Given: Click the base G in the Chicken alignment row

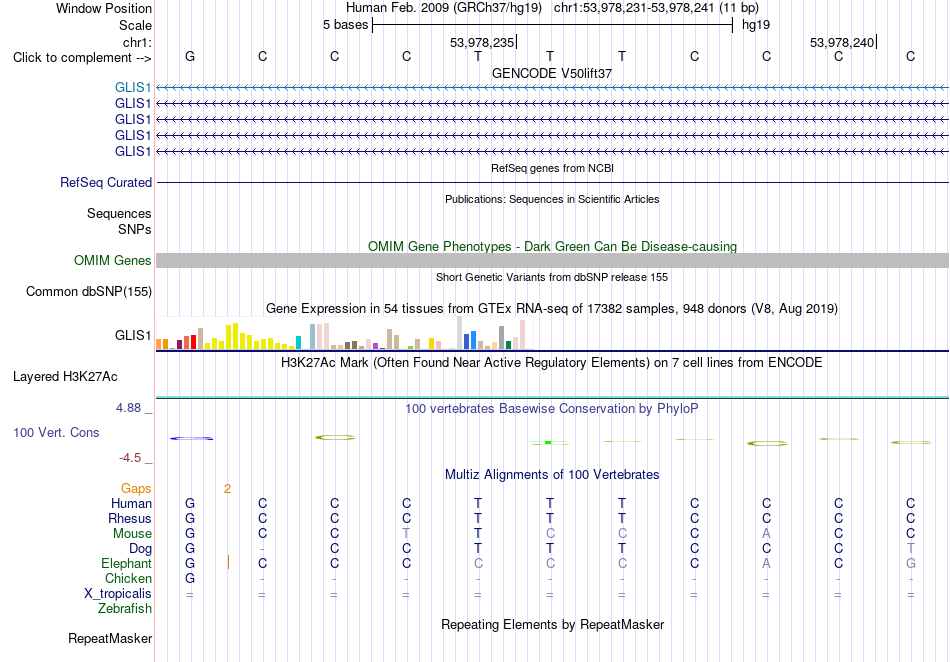Looking at the screenshot, I should click(190, 578).
